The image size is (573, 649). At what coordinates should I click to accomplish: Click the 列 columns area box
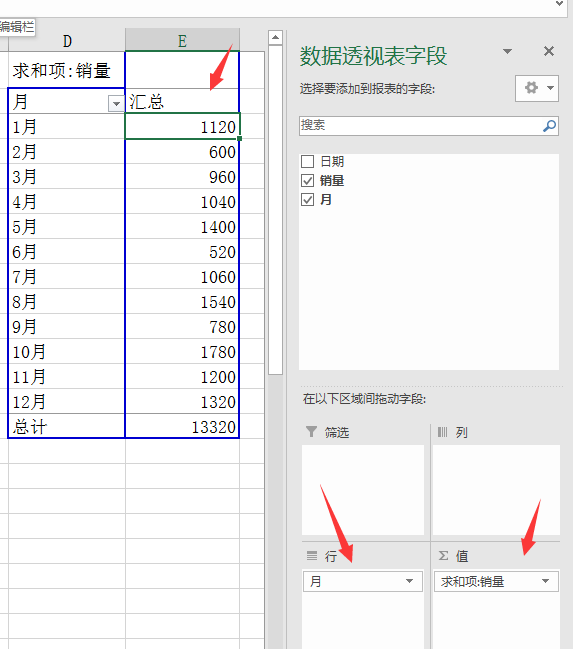[496, 490]
